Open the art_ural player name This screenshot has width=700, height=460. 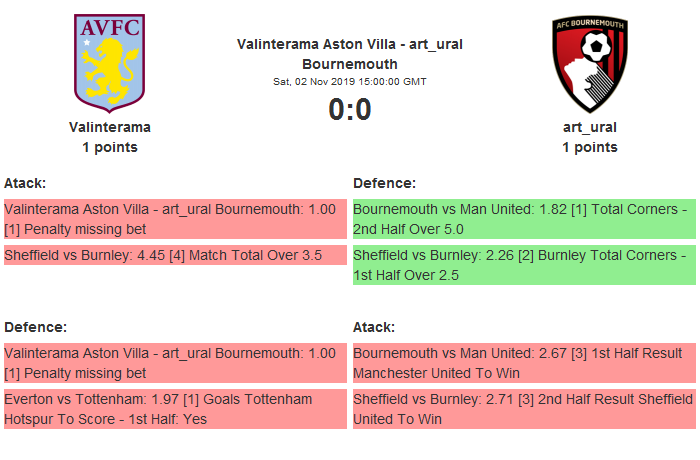click(589, 127)
